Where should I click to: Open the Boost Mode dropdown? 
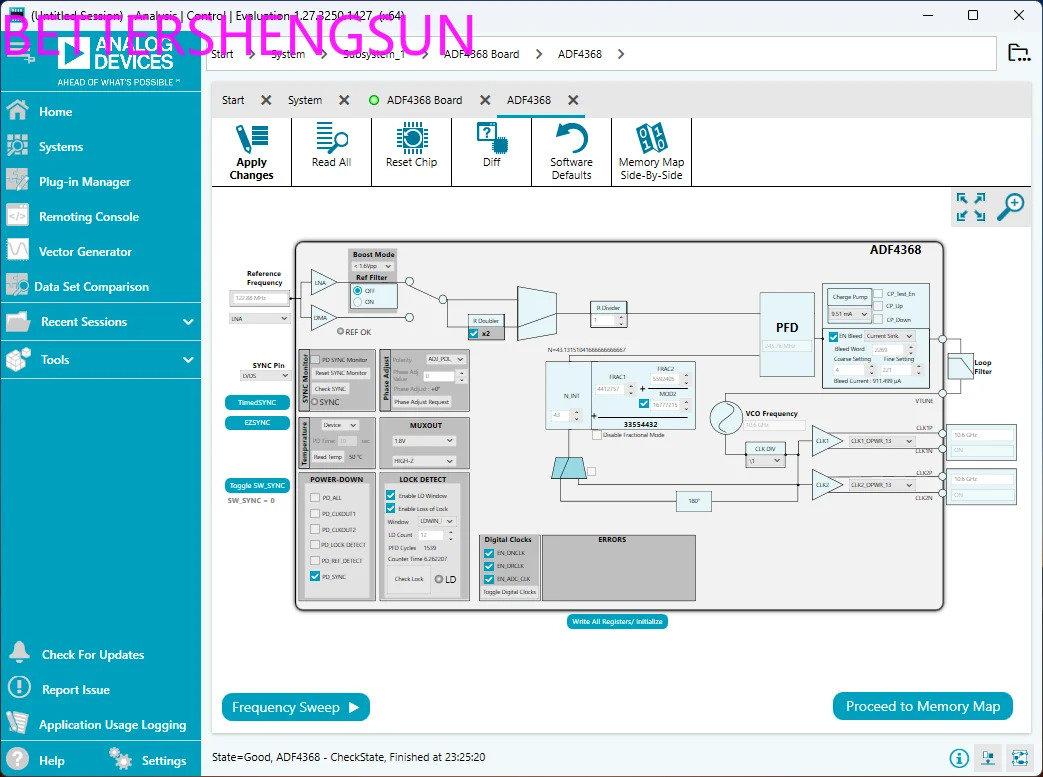372,266
